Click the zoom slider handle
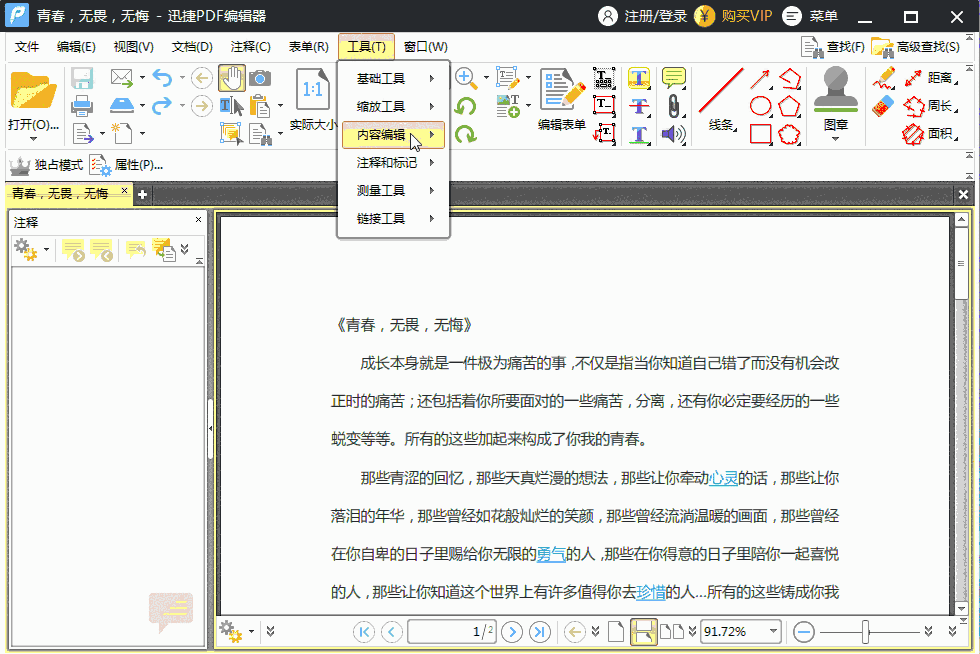 tap(866, 631)
